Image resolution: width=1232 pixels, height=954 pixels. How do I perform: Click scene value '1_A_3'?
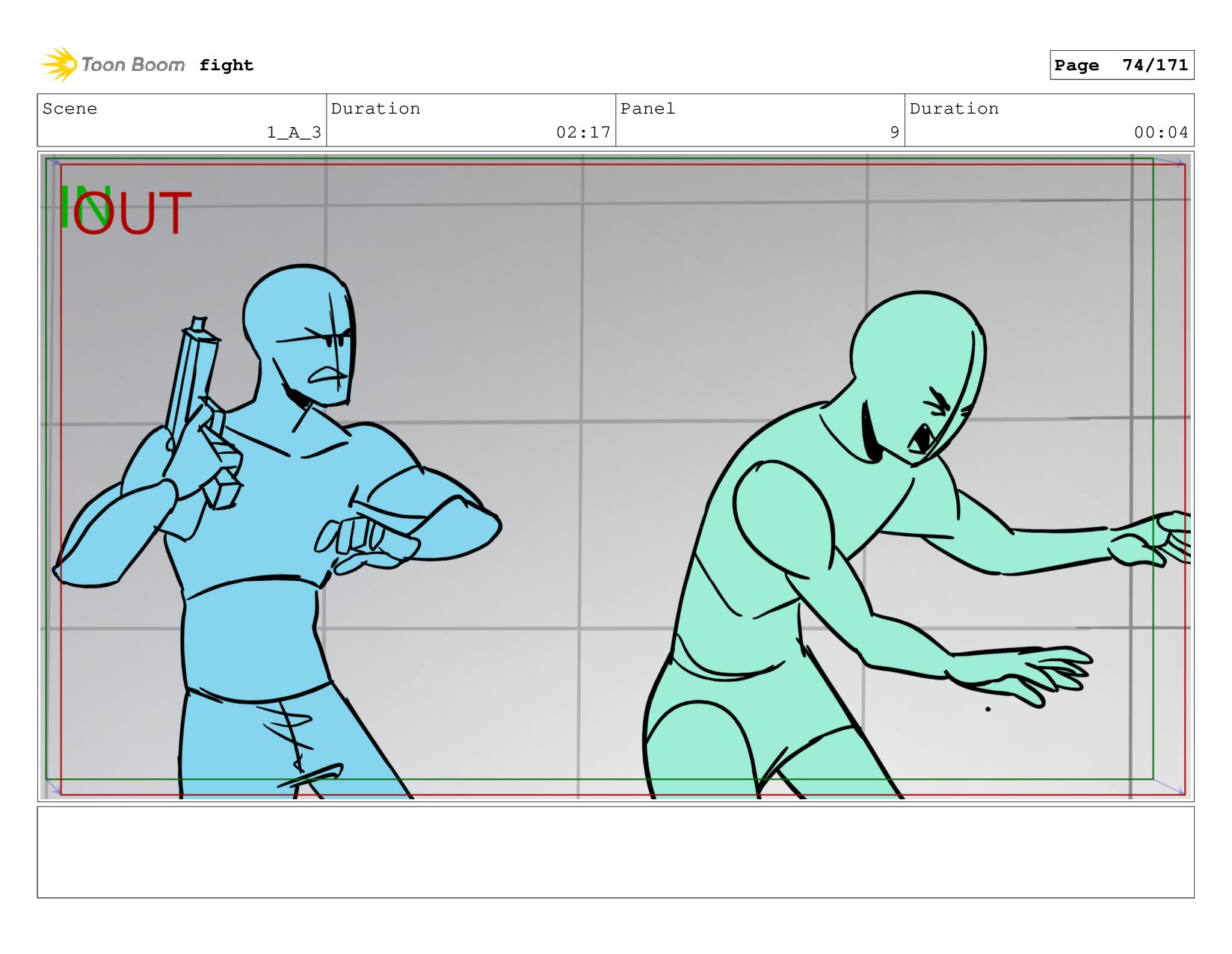[x=294, y=132]
